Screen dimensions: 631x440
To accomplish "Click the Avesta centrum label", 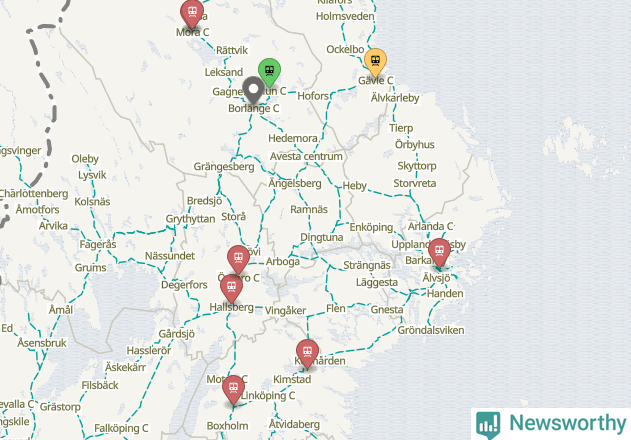I will tap(306, 156).
